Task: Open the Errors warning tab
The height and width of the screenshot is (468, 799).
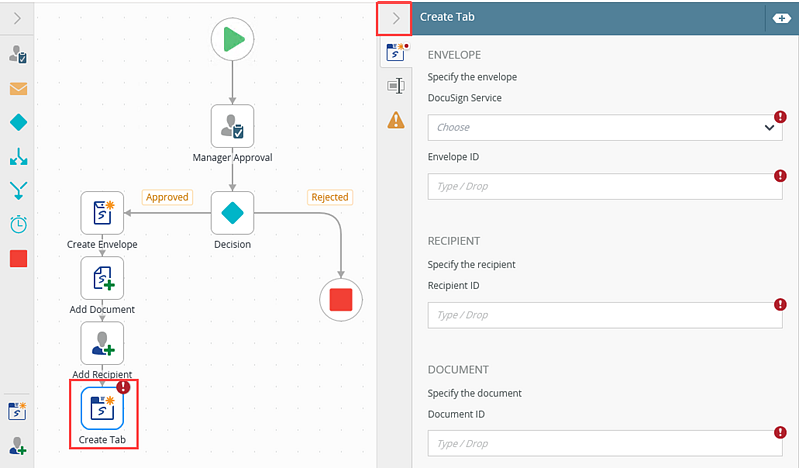Action: tap(396, 120)
